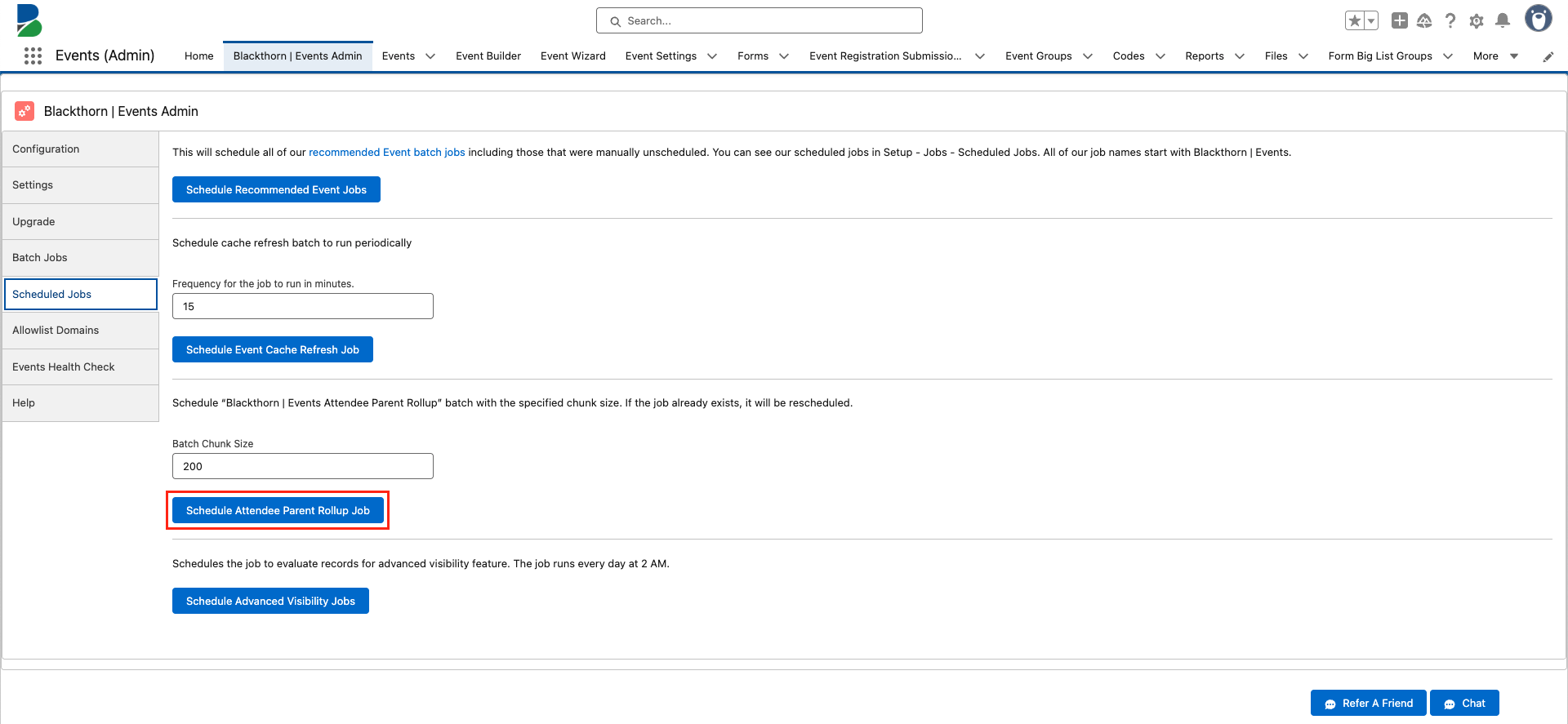
Task: Open the More navigation menu
Action: 1495,56
